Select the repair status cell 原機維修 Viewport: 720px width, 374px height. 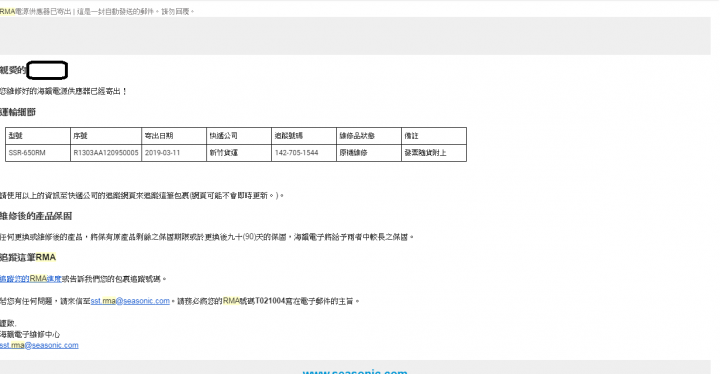tap(369, 153)
